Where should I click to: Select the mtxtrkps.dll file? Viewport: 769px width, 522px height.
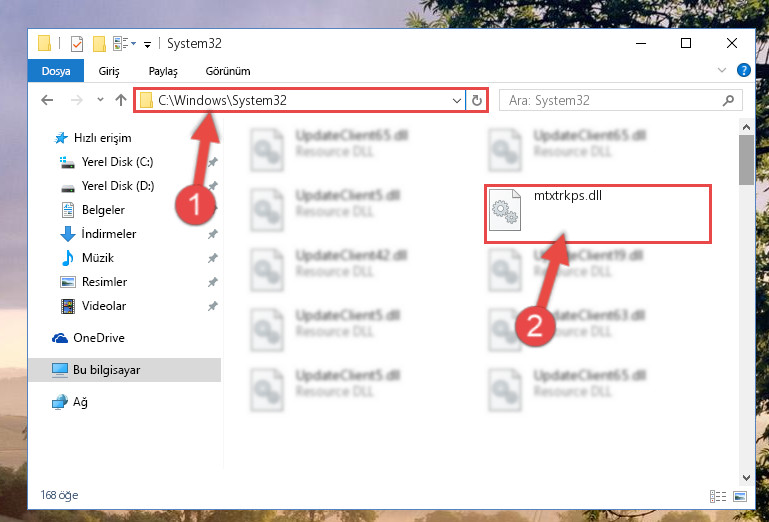[598, 213]
